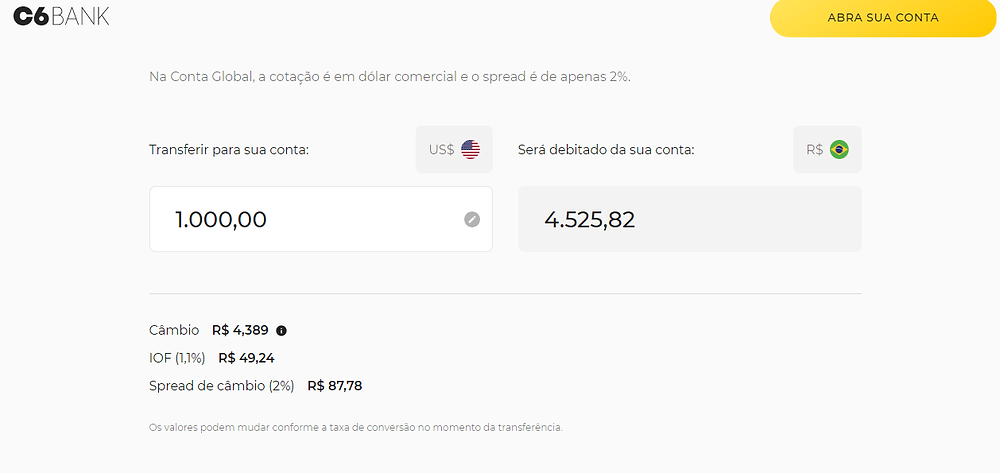Click the BANK wordmark in header
The width and height of the screenshot is (1000, 473).
[x=80, y=17]
